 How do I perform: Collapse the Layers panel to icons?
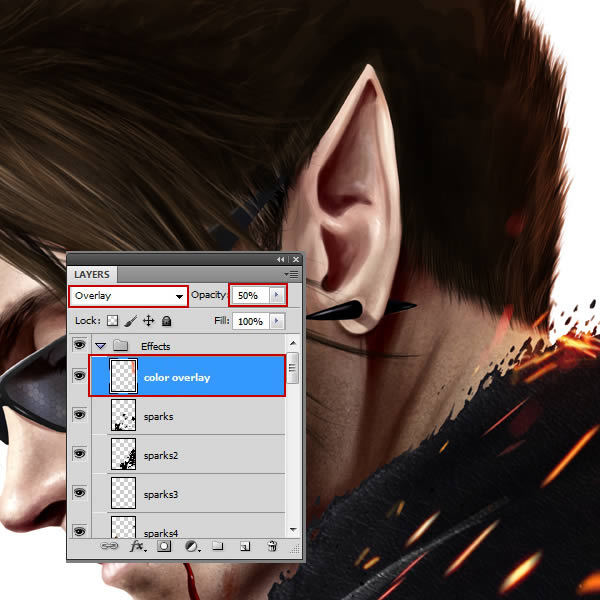[280, 259]
